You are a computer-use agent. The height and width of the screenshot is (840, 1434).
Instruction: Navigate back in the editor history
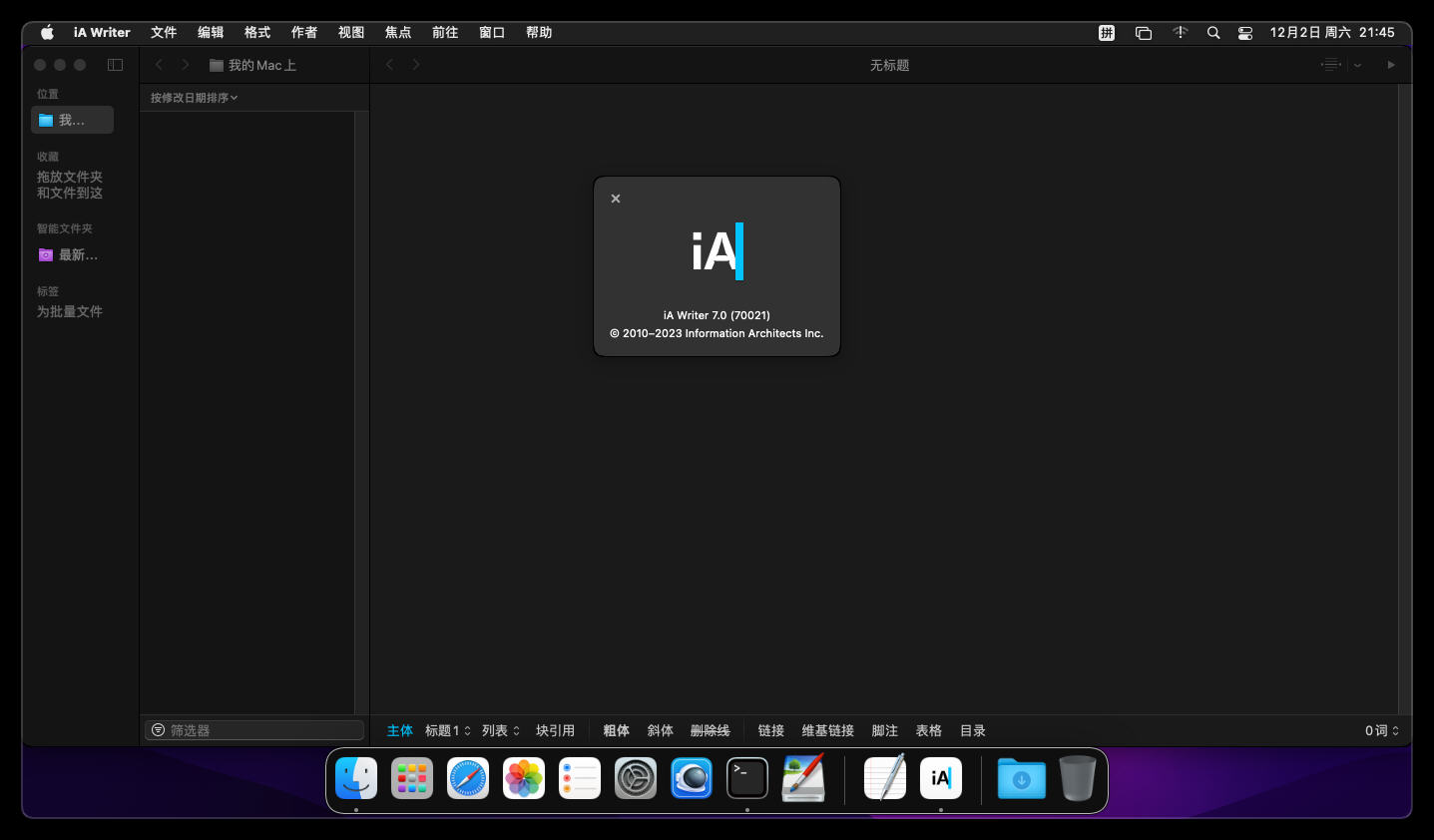click(x=390, y=65)
